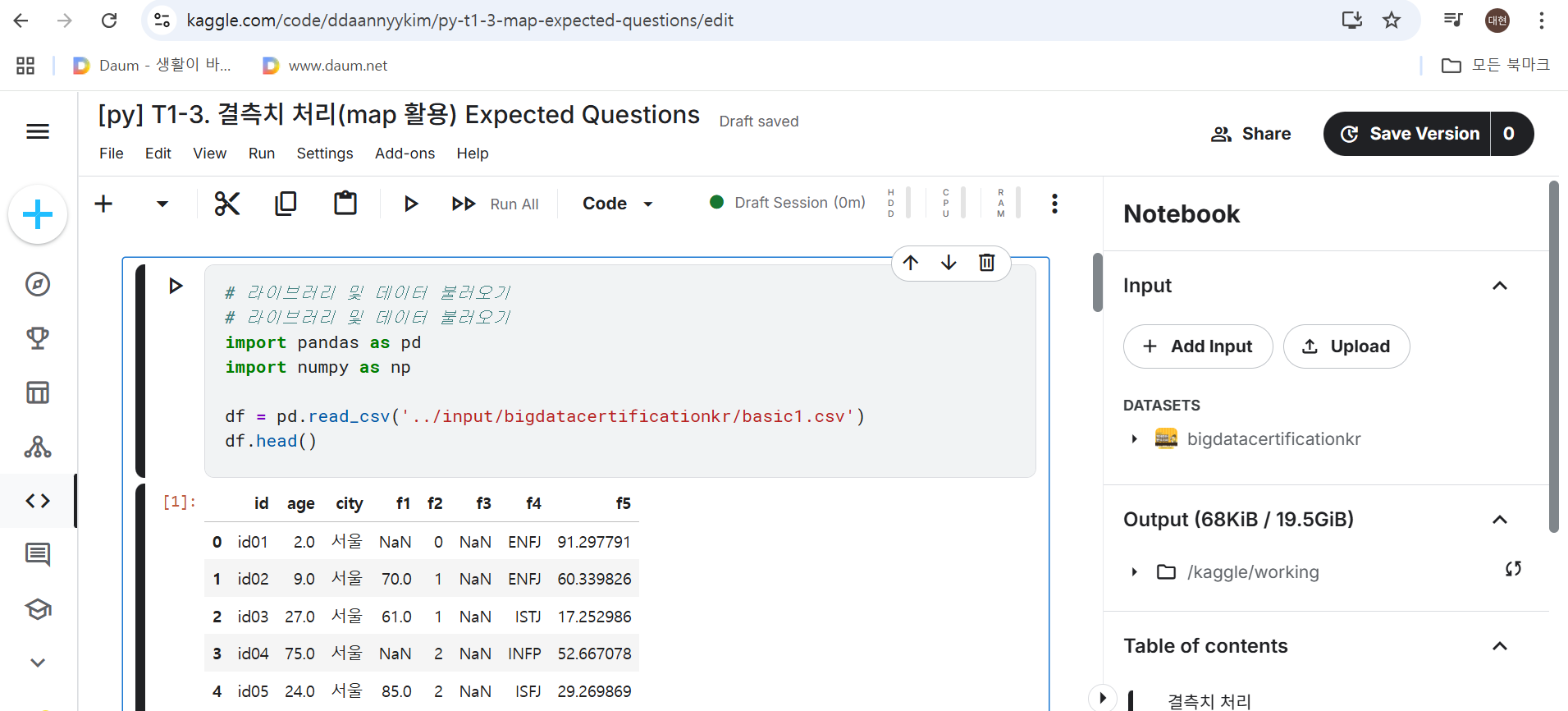Move the cell up with the up arrow
Viewport: 1568px width, 711px height.
[x=911, y=263]
